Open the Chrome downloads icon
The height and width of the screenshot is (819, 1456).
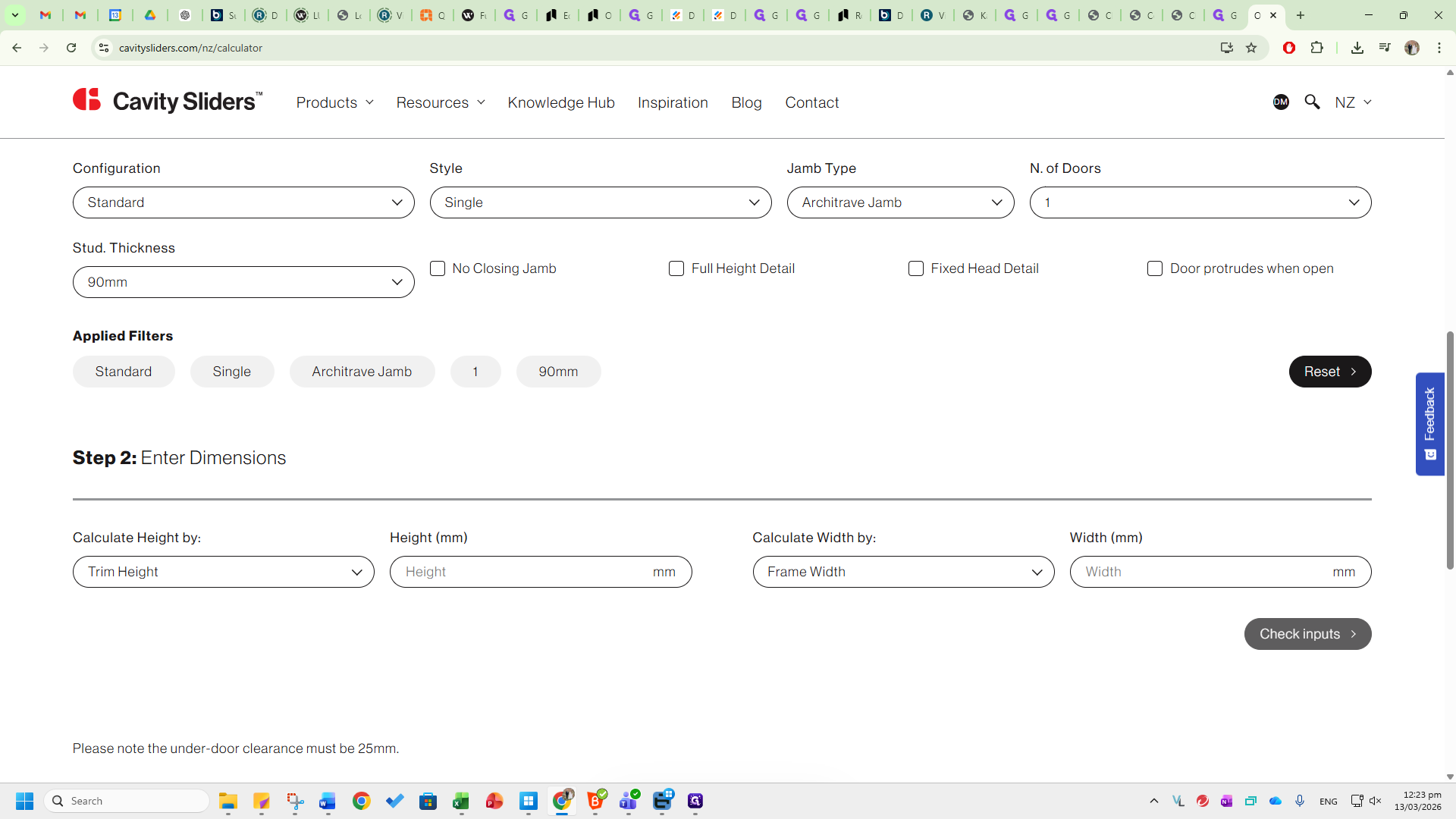coord(1357,48)
